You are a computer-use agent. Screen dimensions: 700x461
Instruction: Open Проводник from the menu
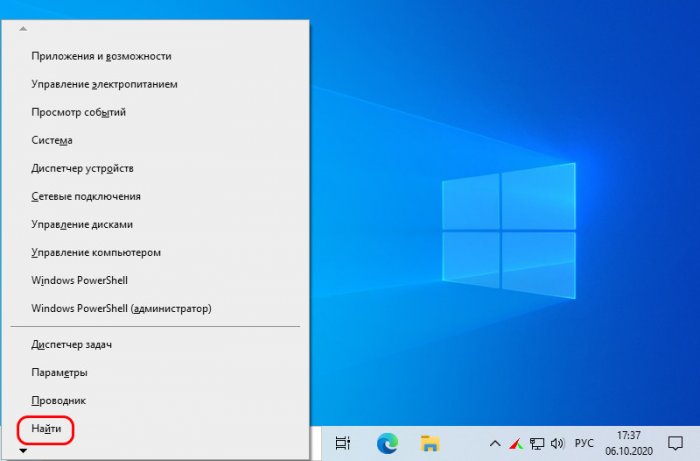point(155,401)
